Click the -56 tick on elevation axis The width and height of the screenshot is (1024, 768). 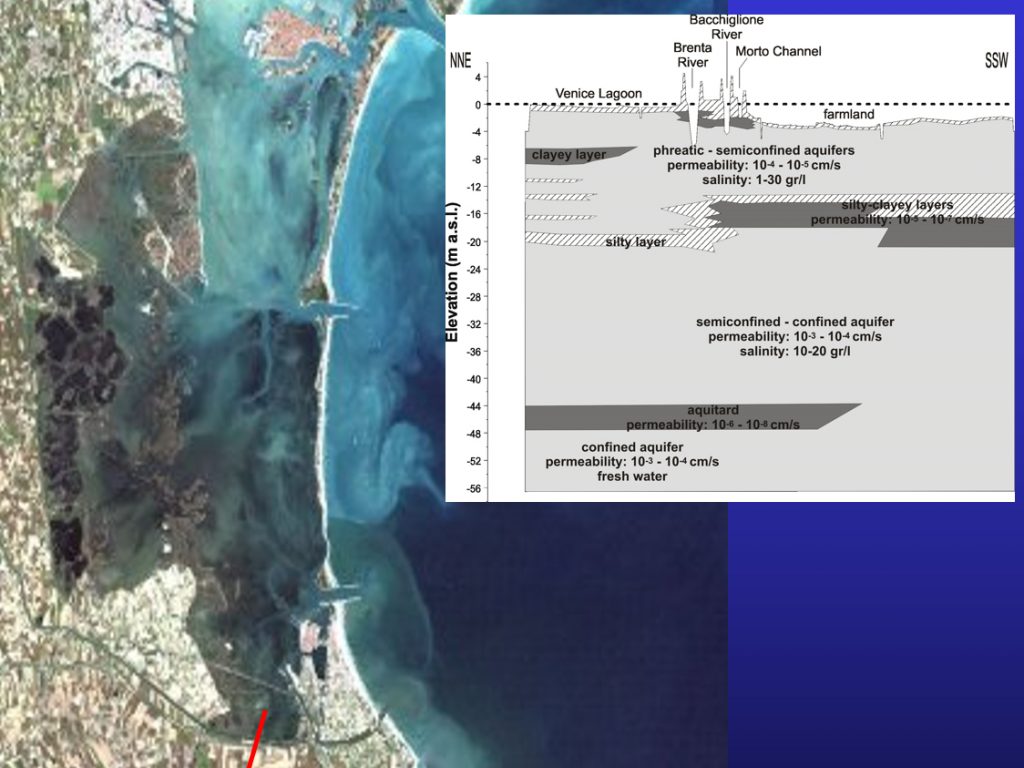[x=476, y=489]
